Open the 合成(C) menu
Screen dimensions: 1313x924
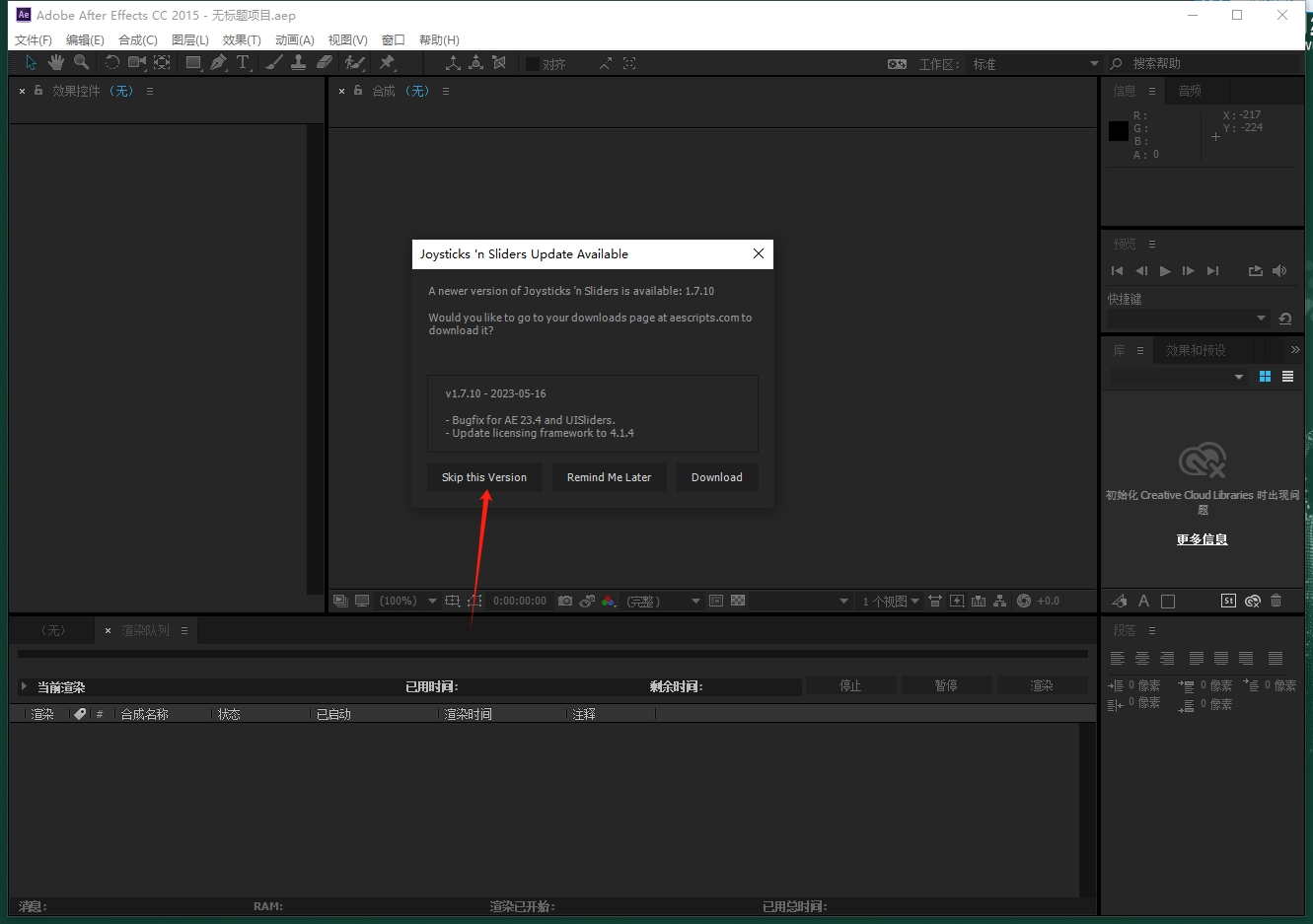click(x=138, y=39)
